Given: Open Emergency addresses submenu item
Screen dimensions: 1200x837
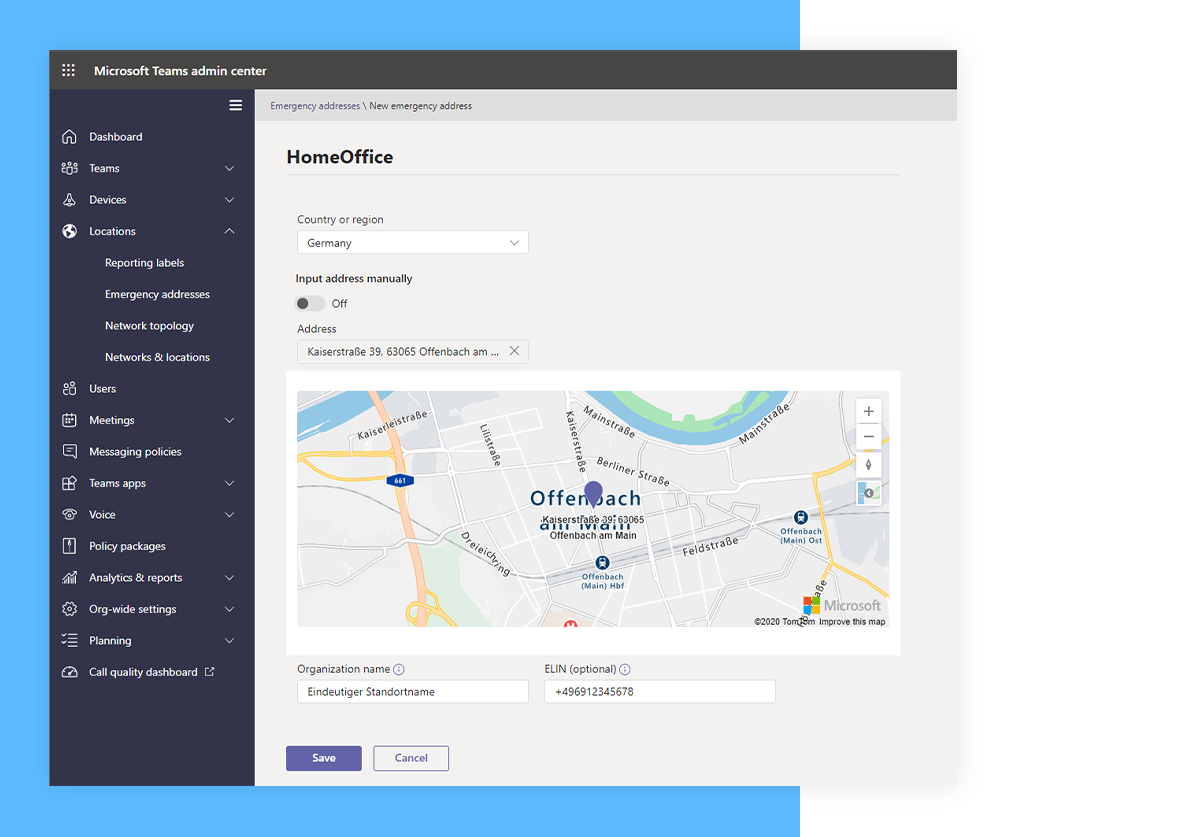Looking at the screenshot, I should 157,294.
